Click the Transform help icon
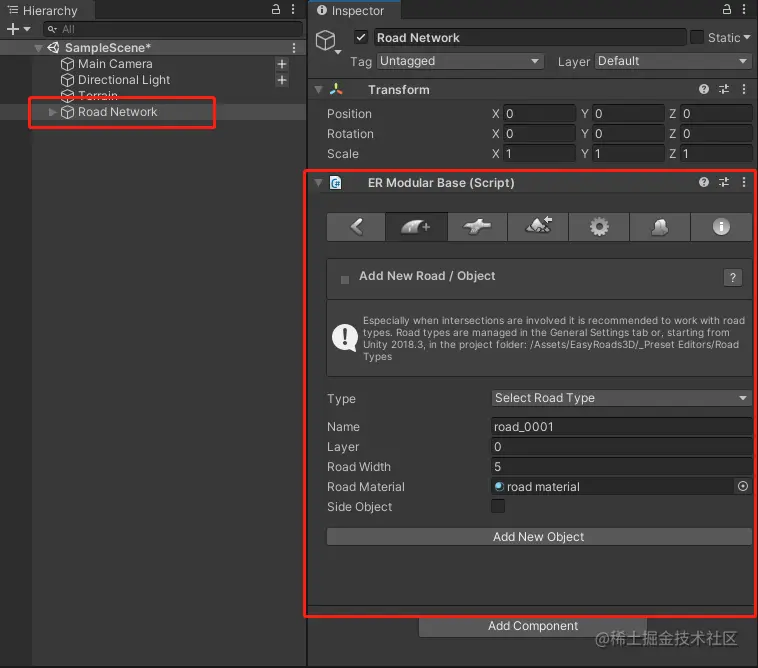The height and width of the screenshot is (668, 758). tap(704, 89)
